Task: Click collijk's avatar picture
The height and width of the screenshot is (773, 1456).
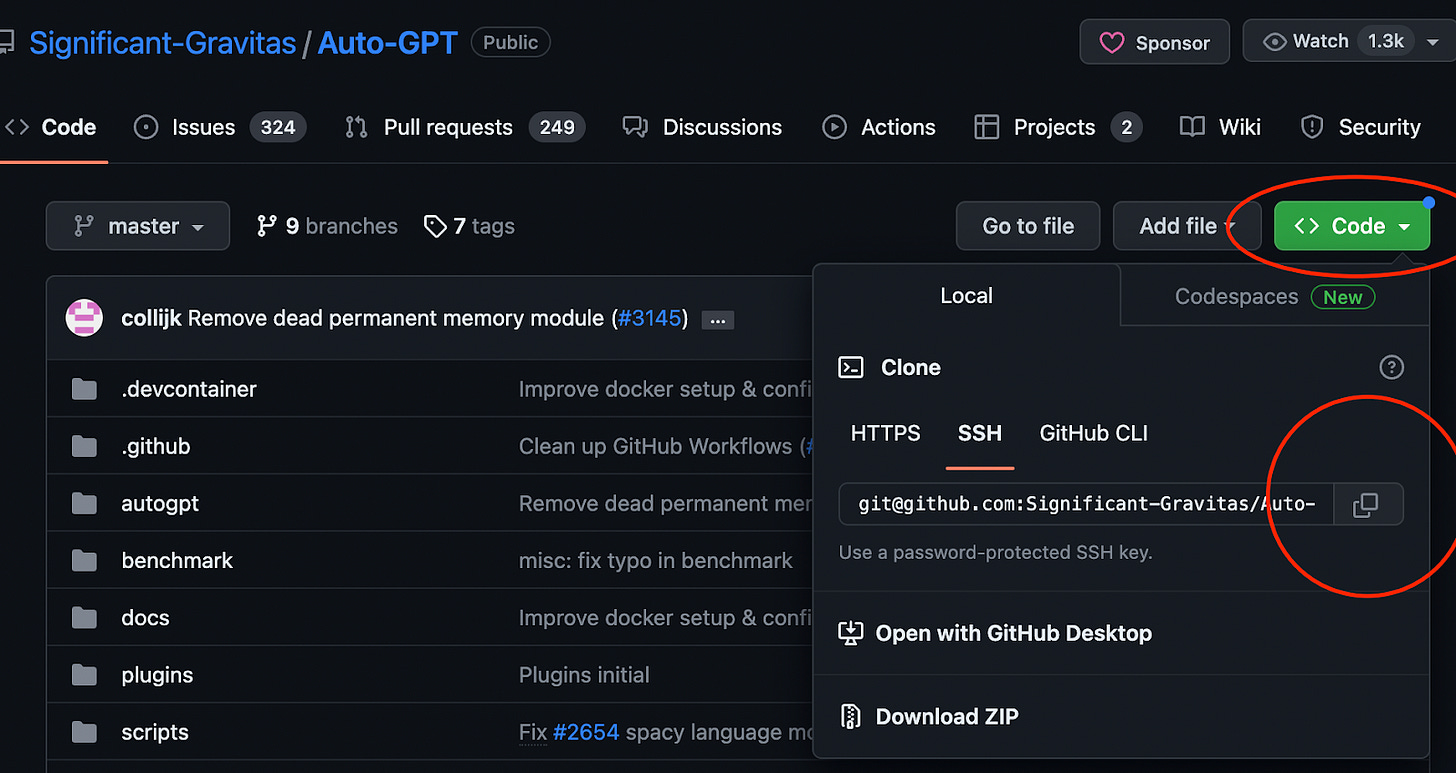Action: [x=84, y=318]
